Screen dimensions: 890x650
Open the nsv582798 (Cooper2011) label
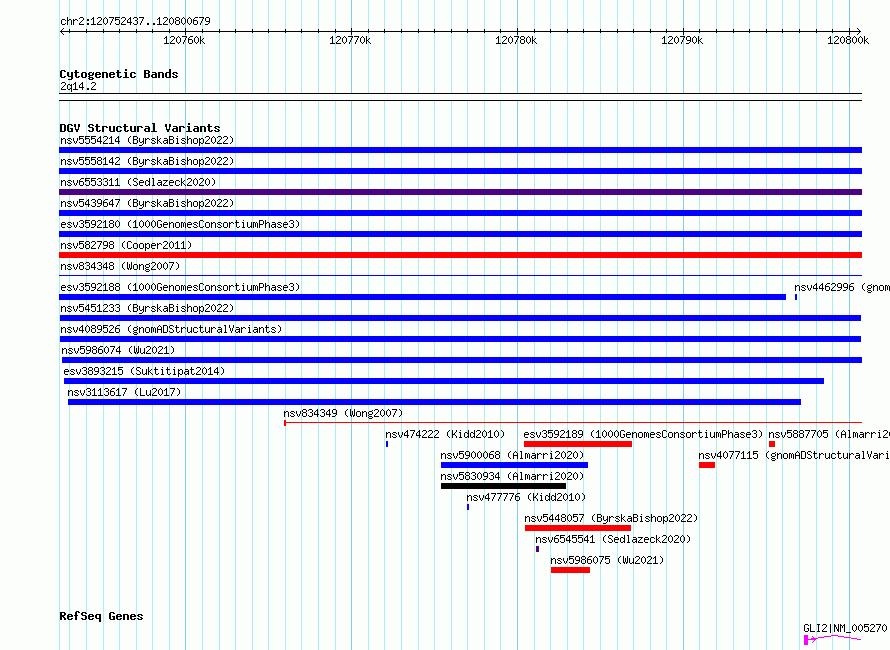pyautogui.click(x=126, y=245)
